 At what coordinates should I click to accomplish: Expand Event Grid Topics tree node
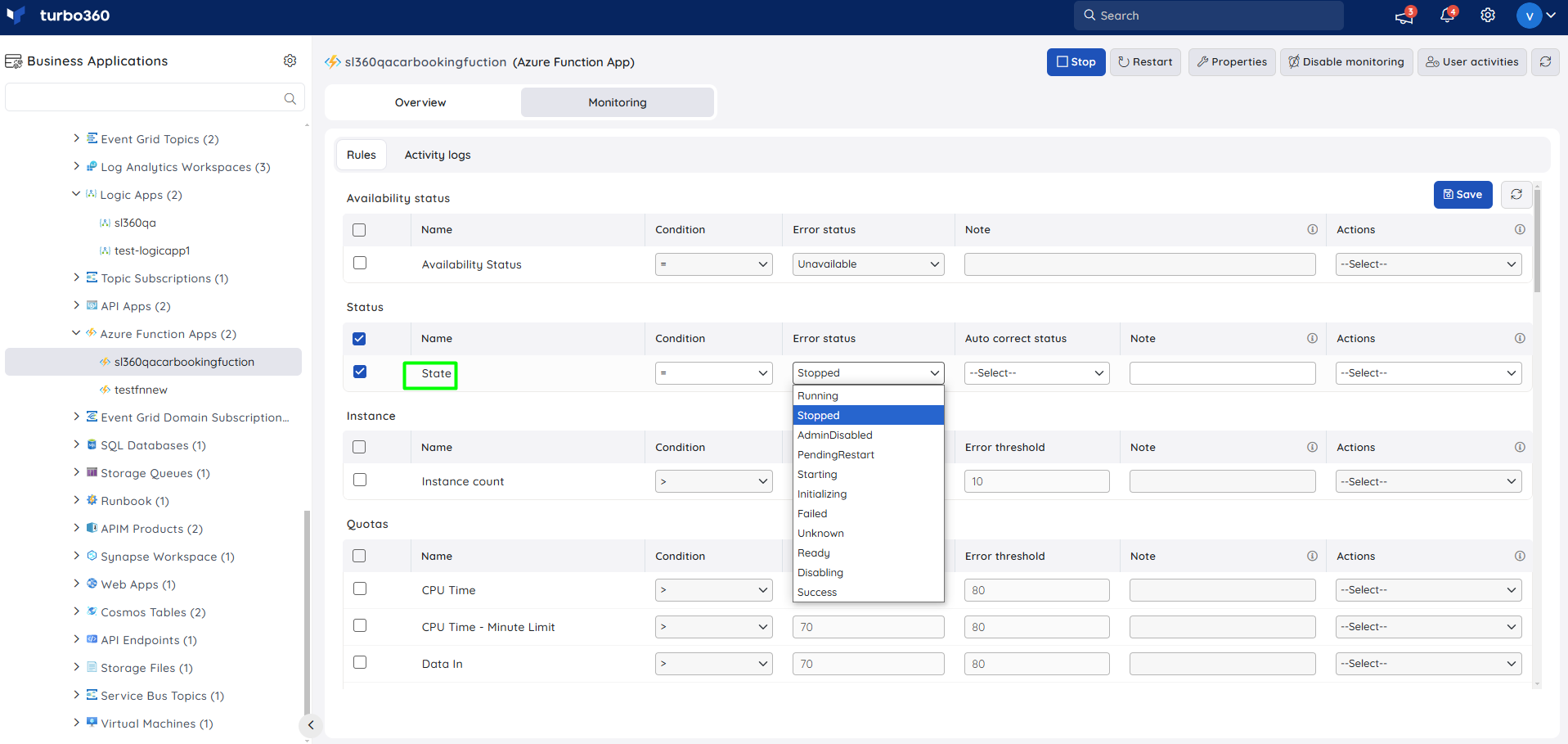tap(76, 138)
